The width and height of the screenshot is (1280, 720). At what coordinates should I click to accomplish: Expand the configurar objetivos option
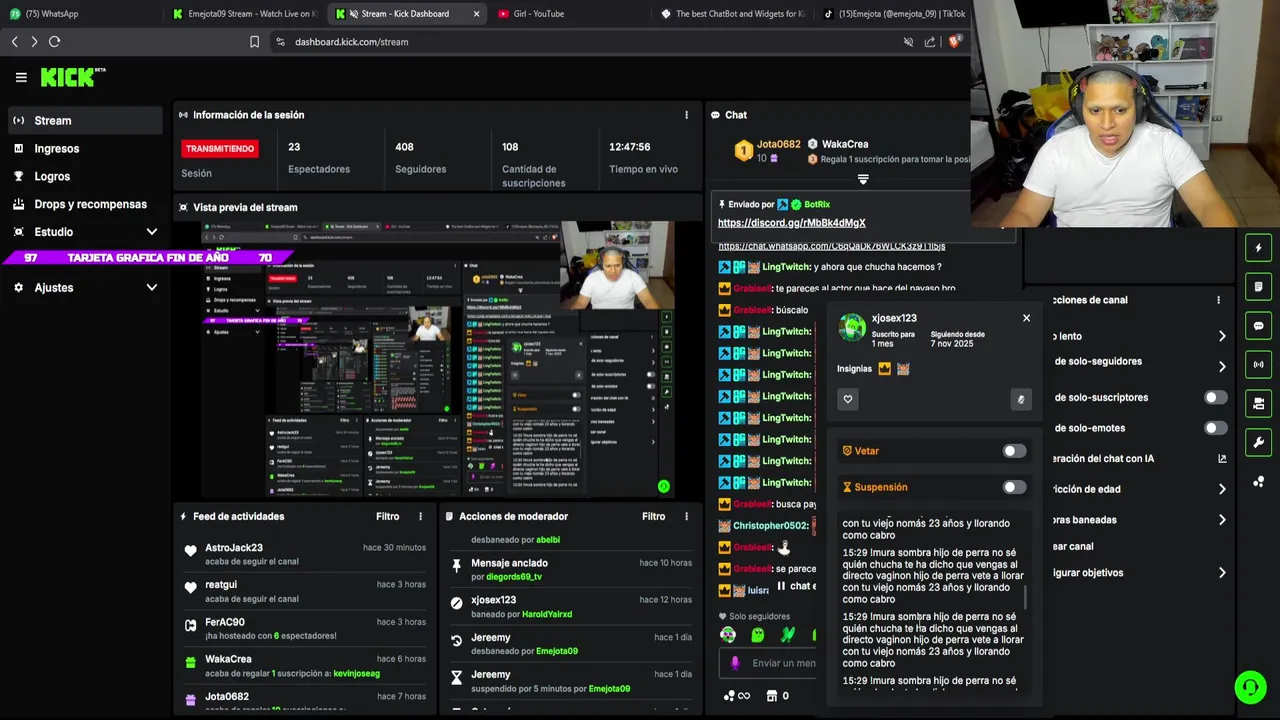(1221, 573)
